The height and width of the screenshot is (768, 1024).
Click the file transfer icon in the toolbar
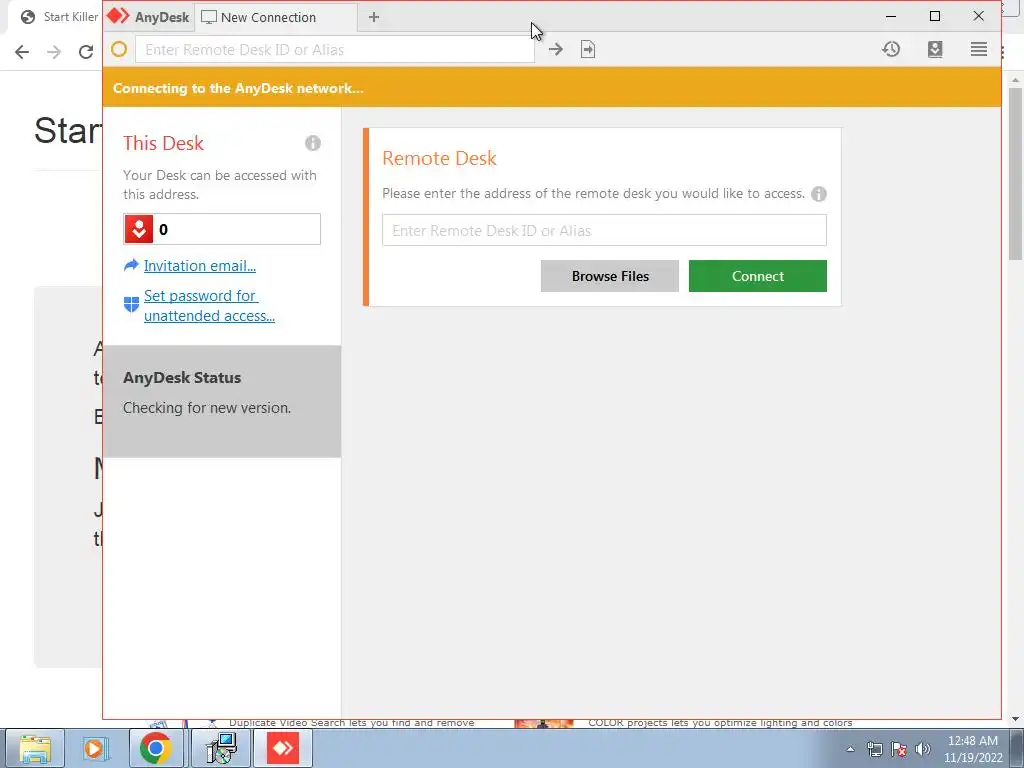point(588,49)
